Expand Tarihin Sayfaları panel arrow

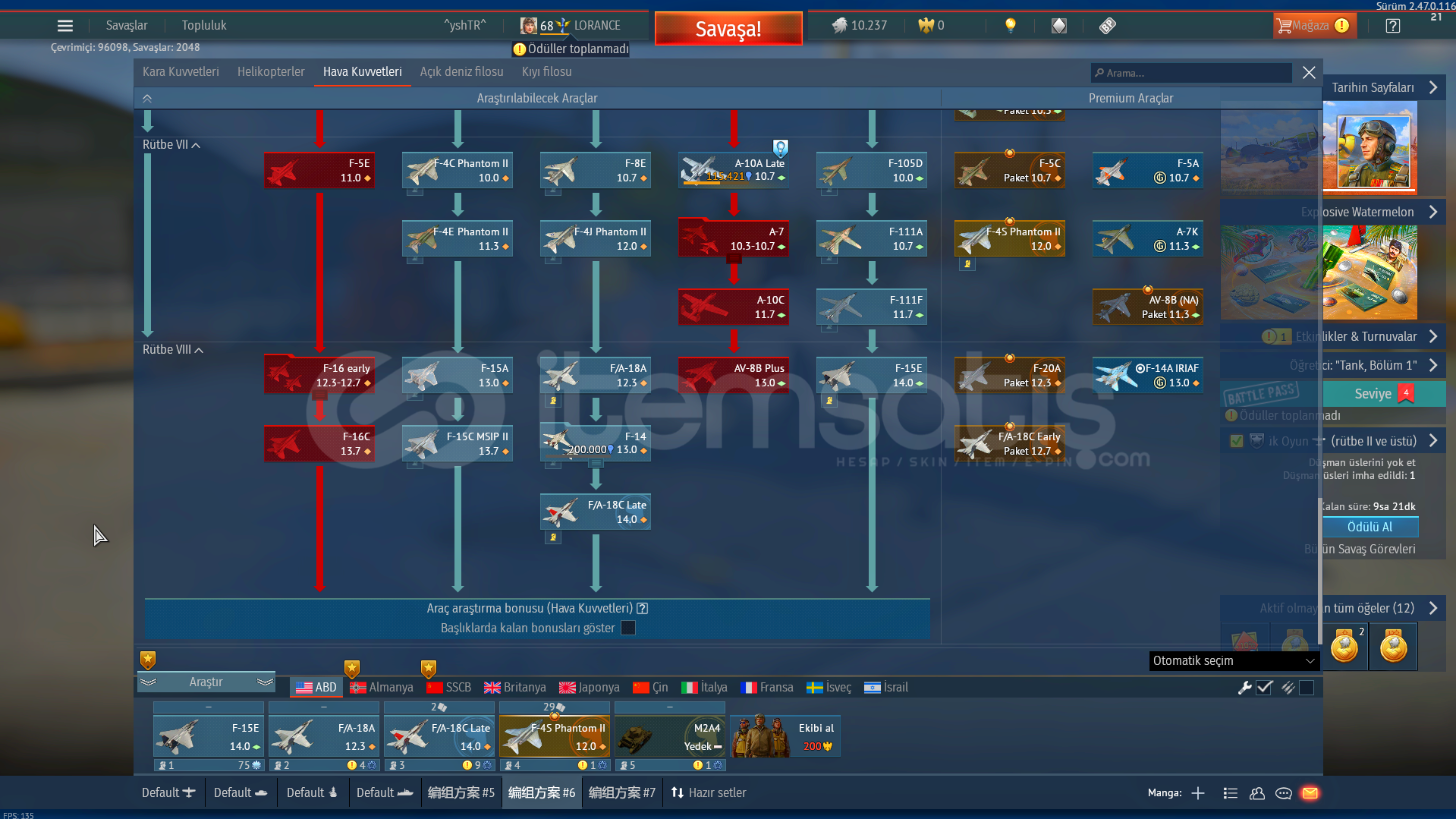click(x=1433, y=87)
